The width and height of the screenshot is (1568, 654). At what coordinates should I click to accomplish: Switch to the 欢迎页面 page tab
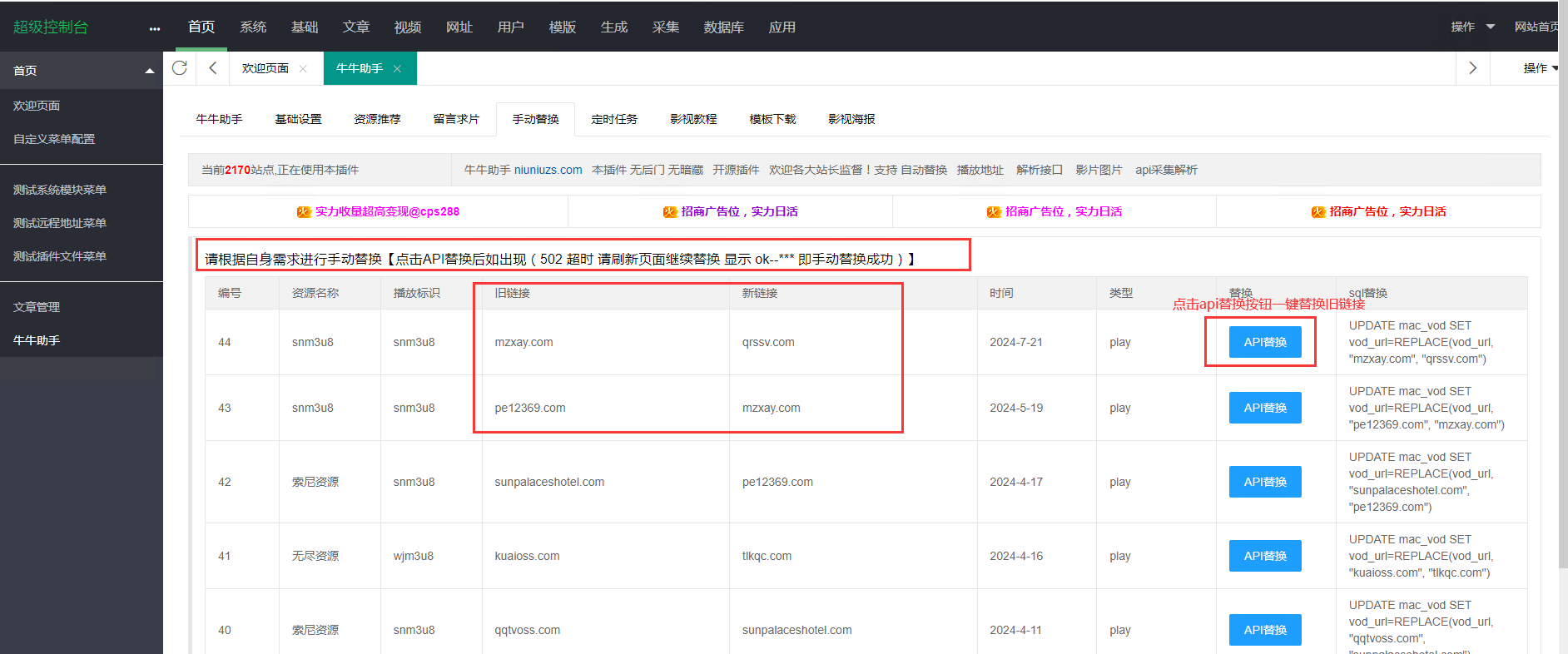point(265,68)
